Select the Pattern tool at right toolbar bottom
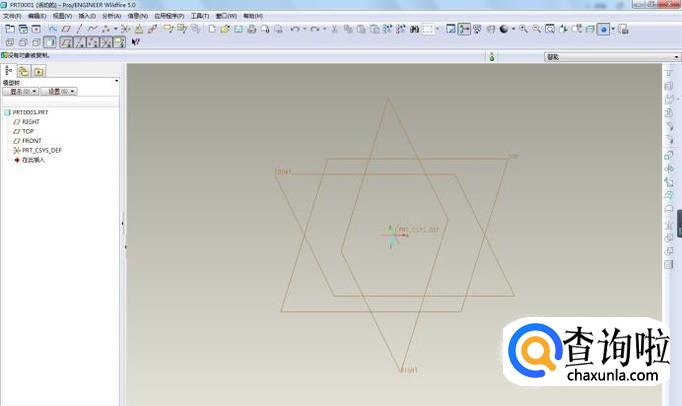This screenshot has width=682, height=406. click(669, 265)
